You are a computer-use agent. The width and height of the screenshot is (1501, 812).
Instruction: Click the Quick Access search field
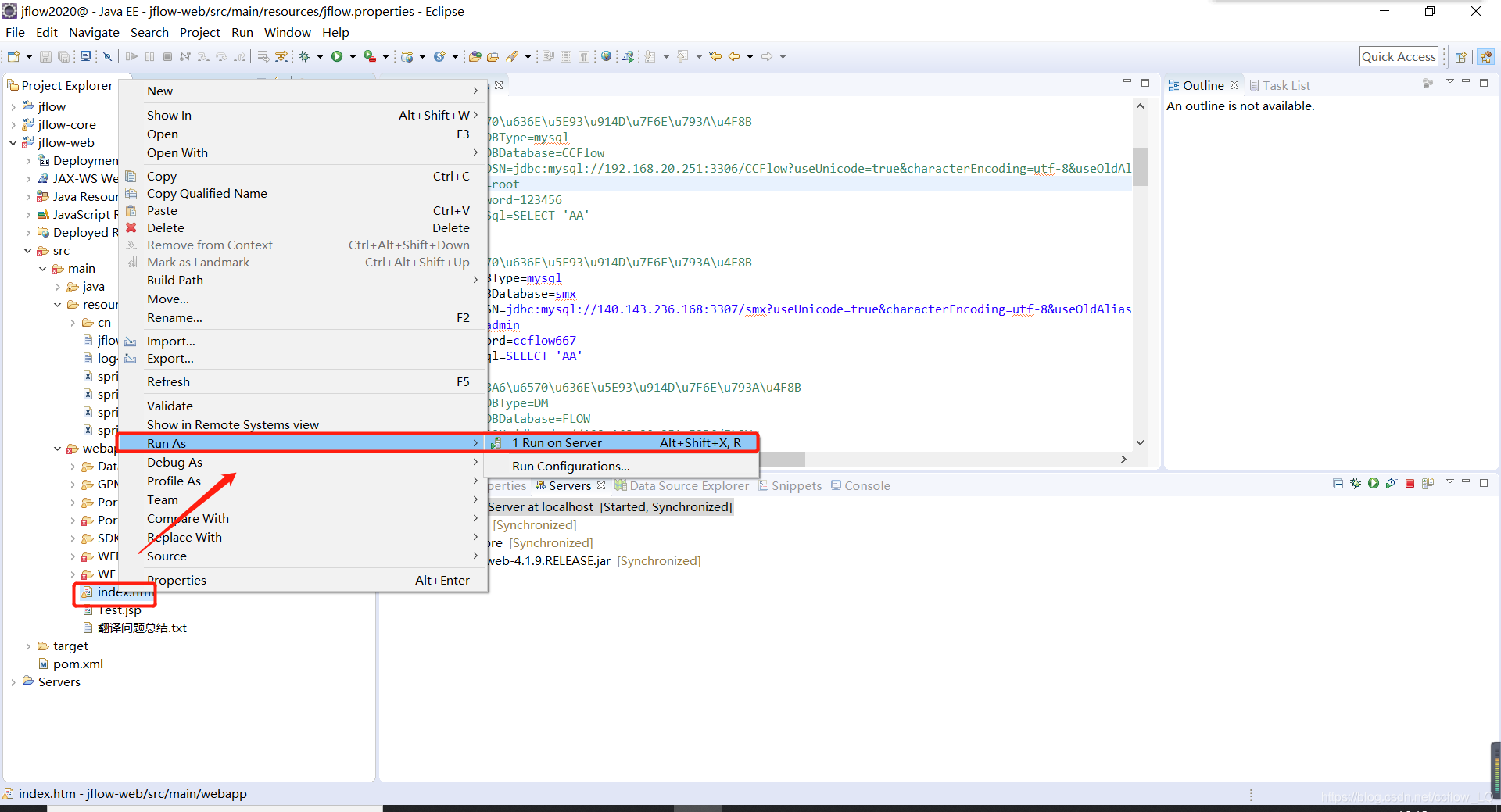pos(1399,56)
